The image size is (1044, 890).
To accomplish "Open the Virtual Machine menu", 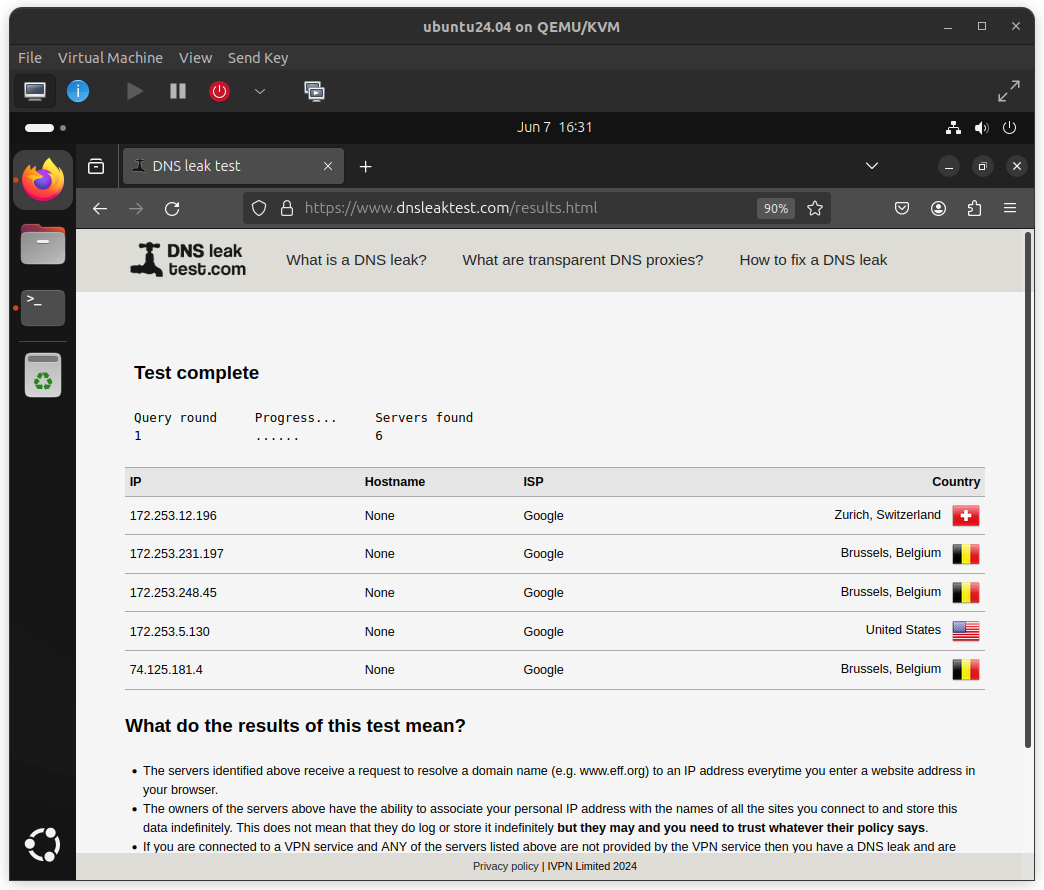I will coord(110,58).
